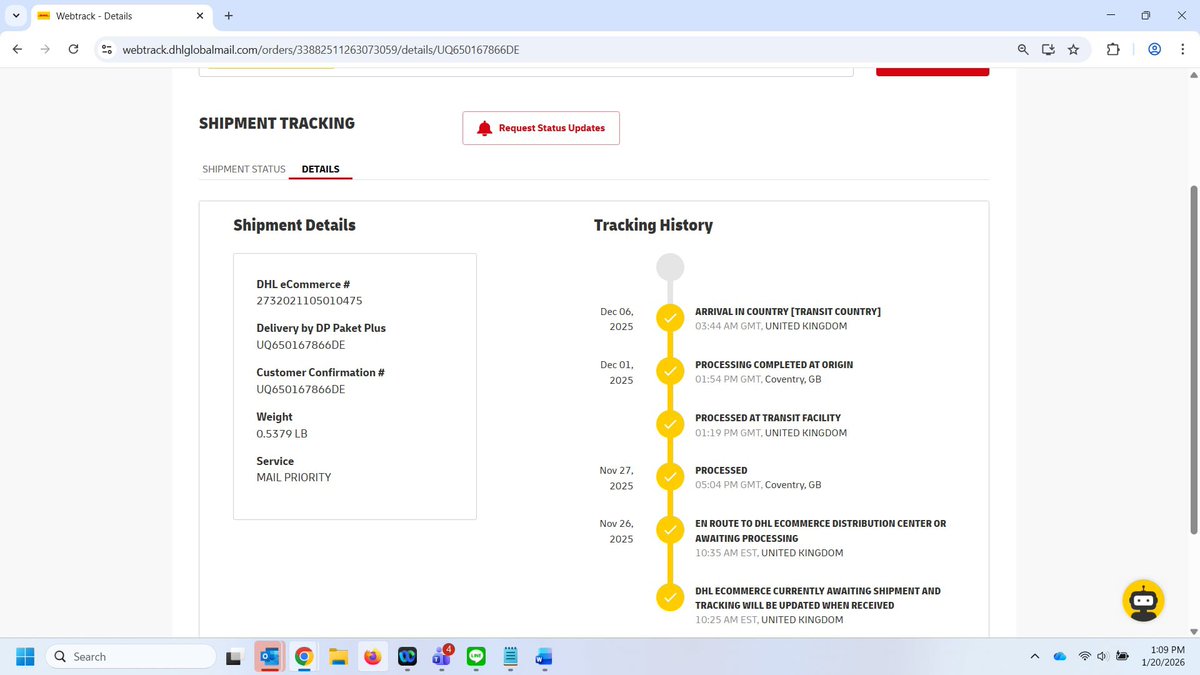Click the red button at the page top
The width and height of the screenshot is (1200, 675).
click(x=933, y=71)
